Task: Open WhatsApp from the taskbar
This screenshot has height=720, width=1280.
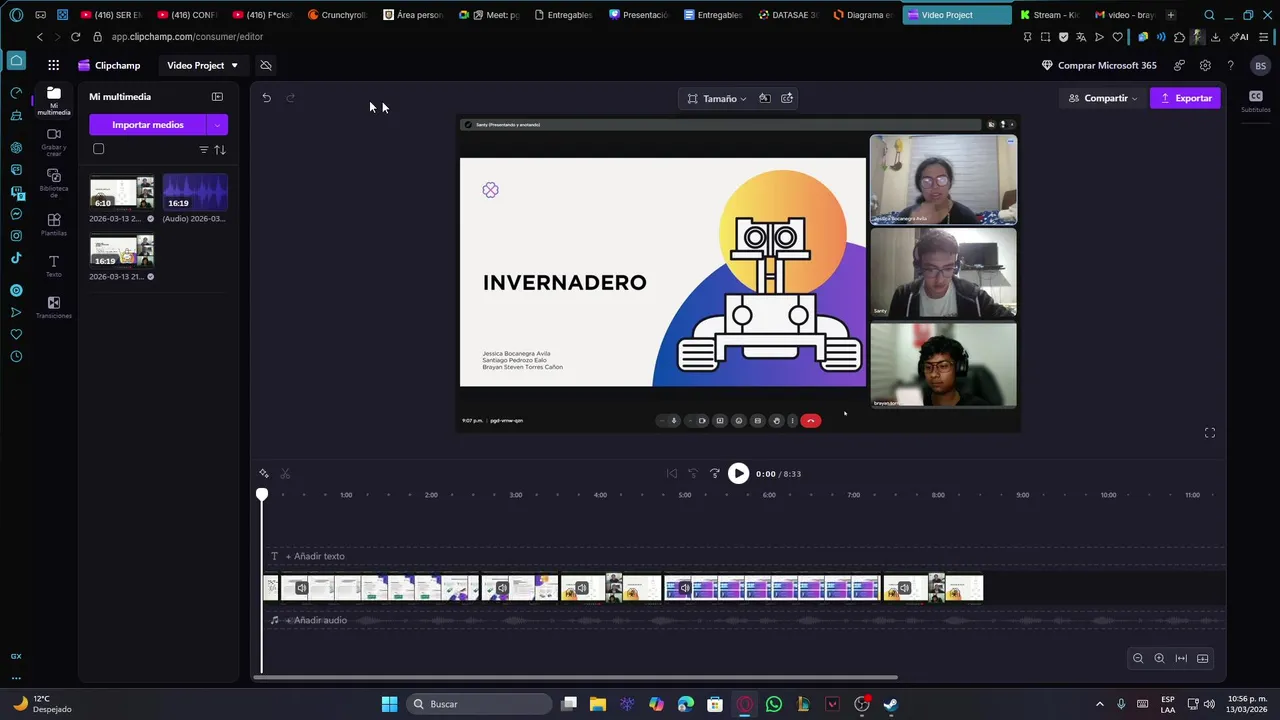Action: click(774, 704)
